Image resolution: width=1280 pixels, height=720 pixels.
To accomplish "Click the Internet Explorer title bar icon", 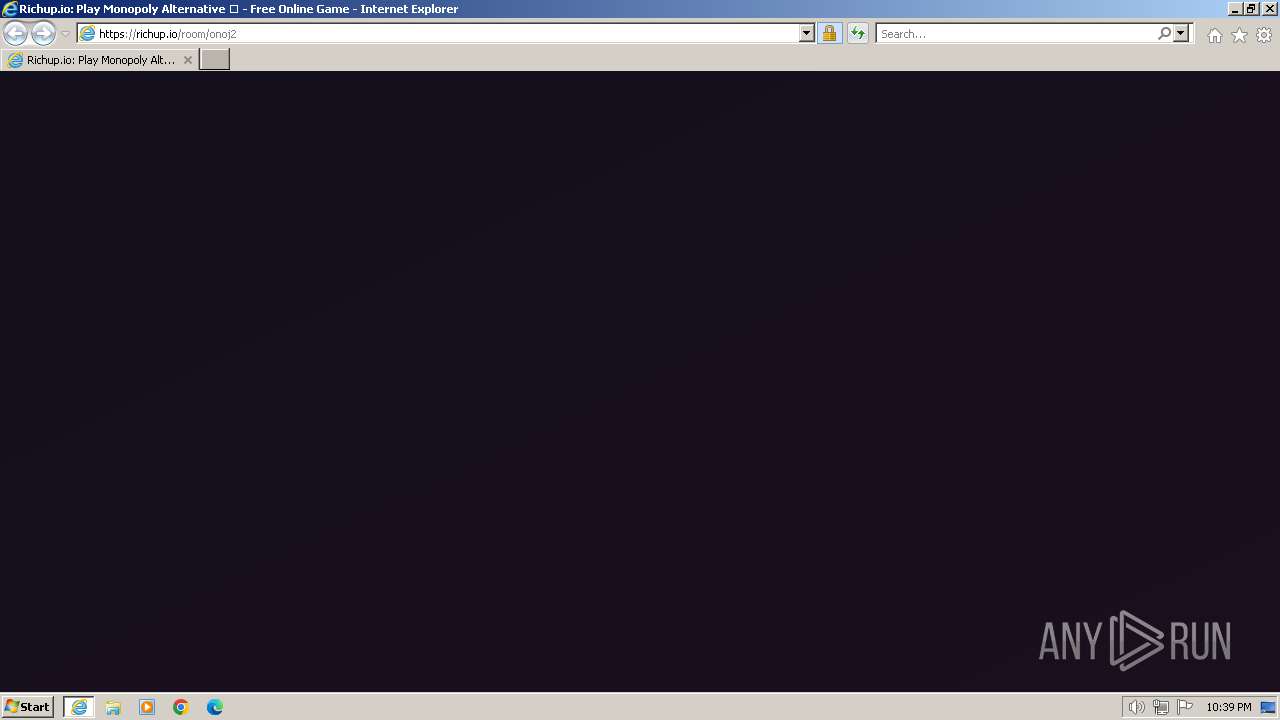I will pyautogui.click(x=10, y=9).
